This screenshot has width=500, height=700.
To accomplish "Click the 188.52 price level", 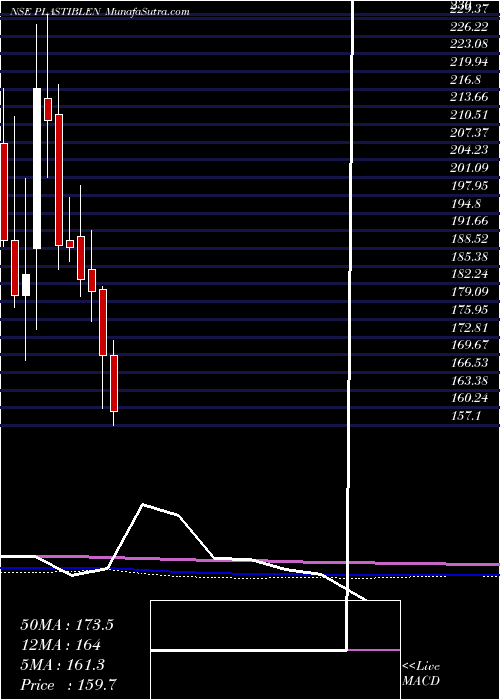I will coord(471,239).
